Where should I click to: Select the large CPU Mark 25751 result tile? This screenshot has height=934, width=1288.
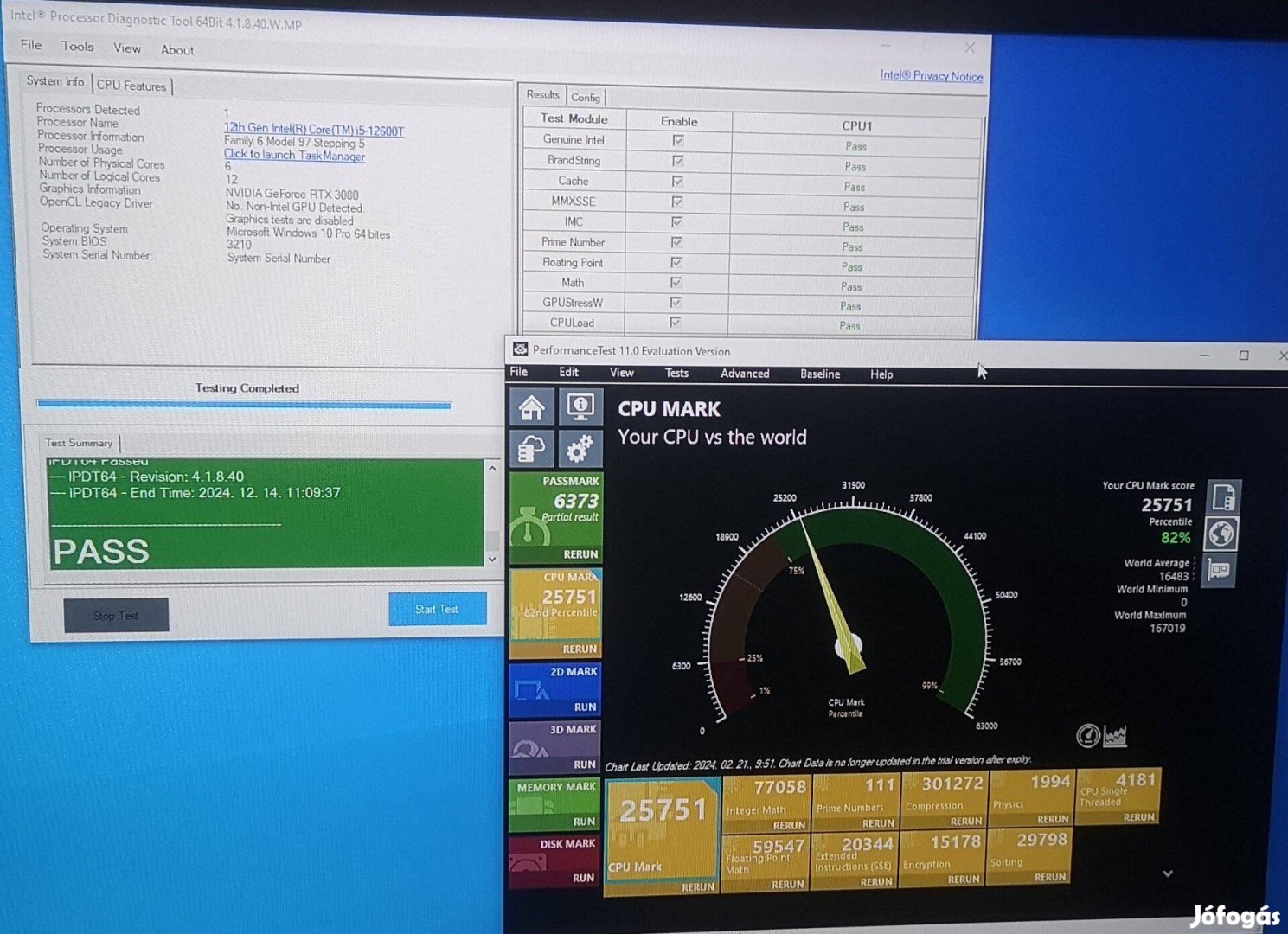662,837
